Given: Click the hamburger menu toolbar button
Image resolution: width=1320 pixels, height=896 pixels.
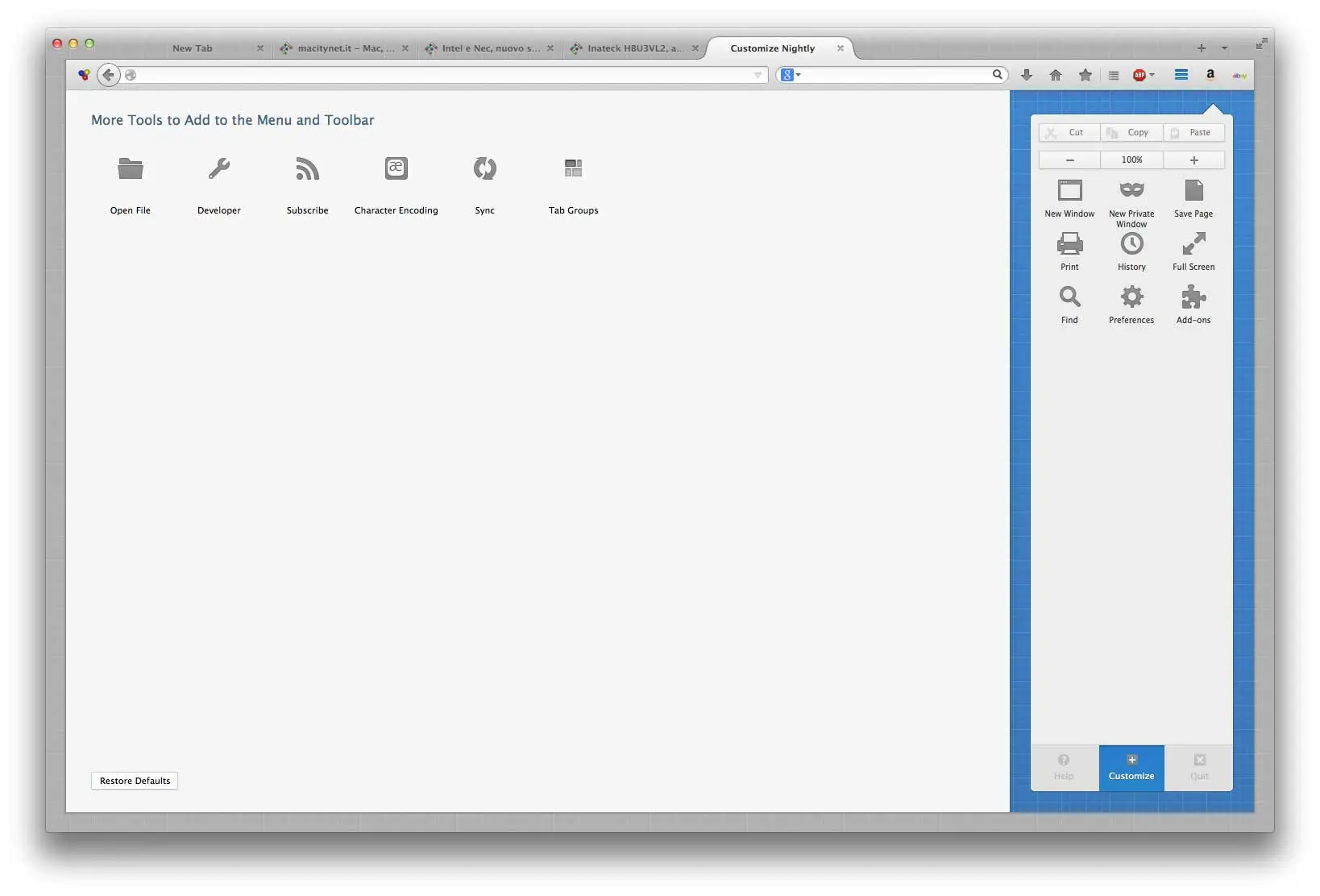Looking at the screenshot, I should point(1181,75).
